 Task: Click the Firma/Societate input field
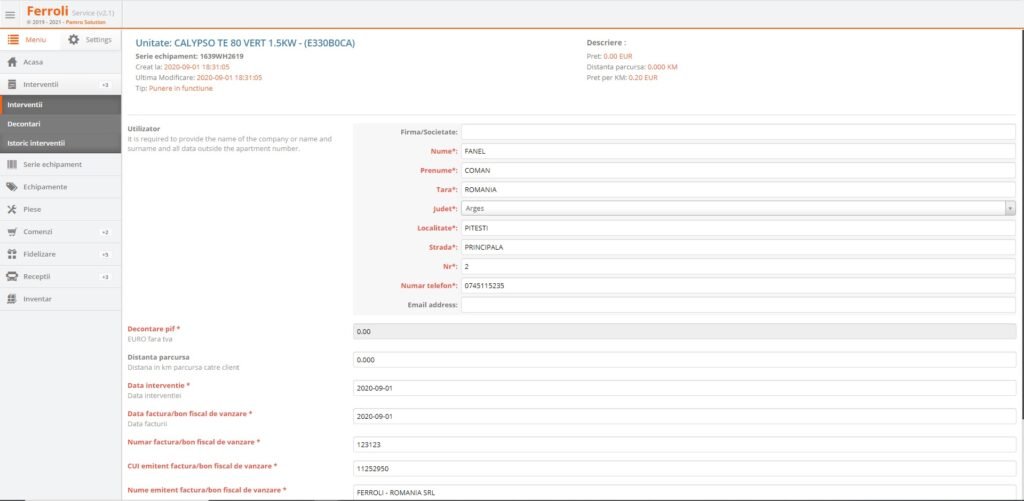tap(738, 132)
